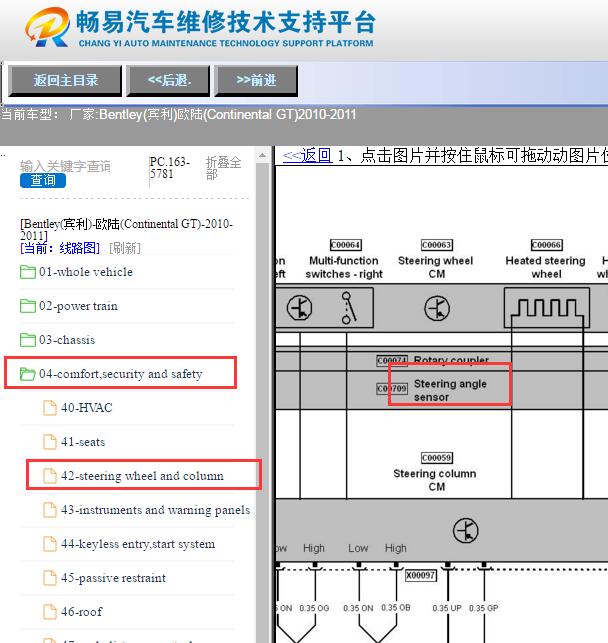This screenshot has width=608, height=643.
Task: Click transistor symbol under Steering wheel CM
Action: tap(437, 308)
